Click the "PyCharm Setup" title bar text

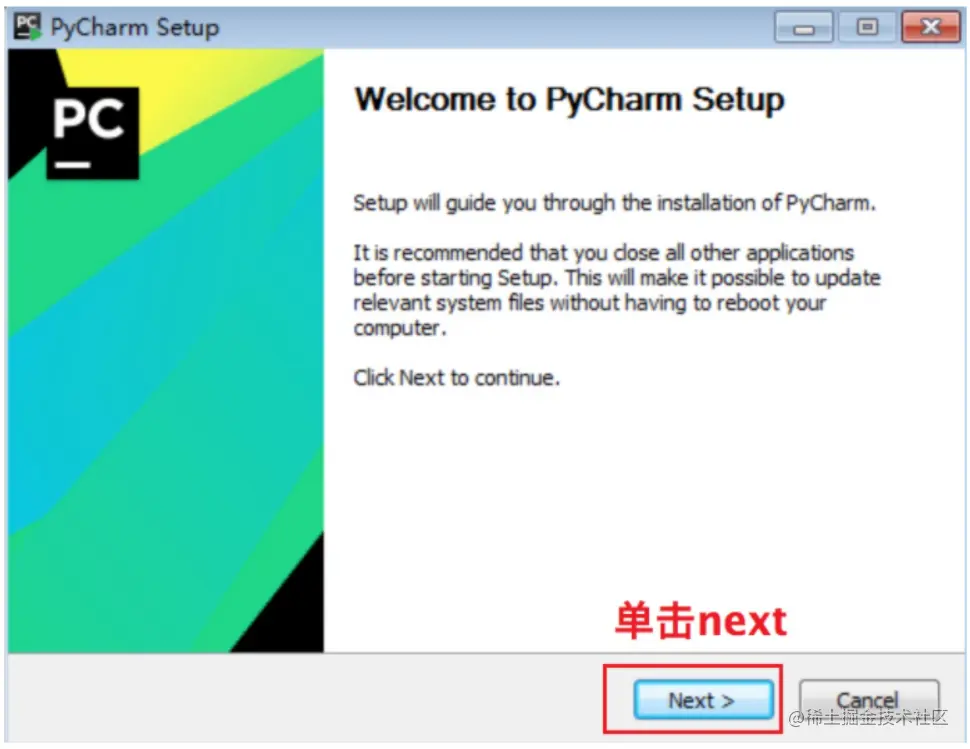pos(135,28)
